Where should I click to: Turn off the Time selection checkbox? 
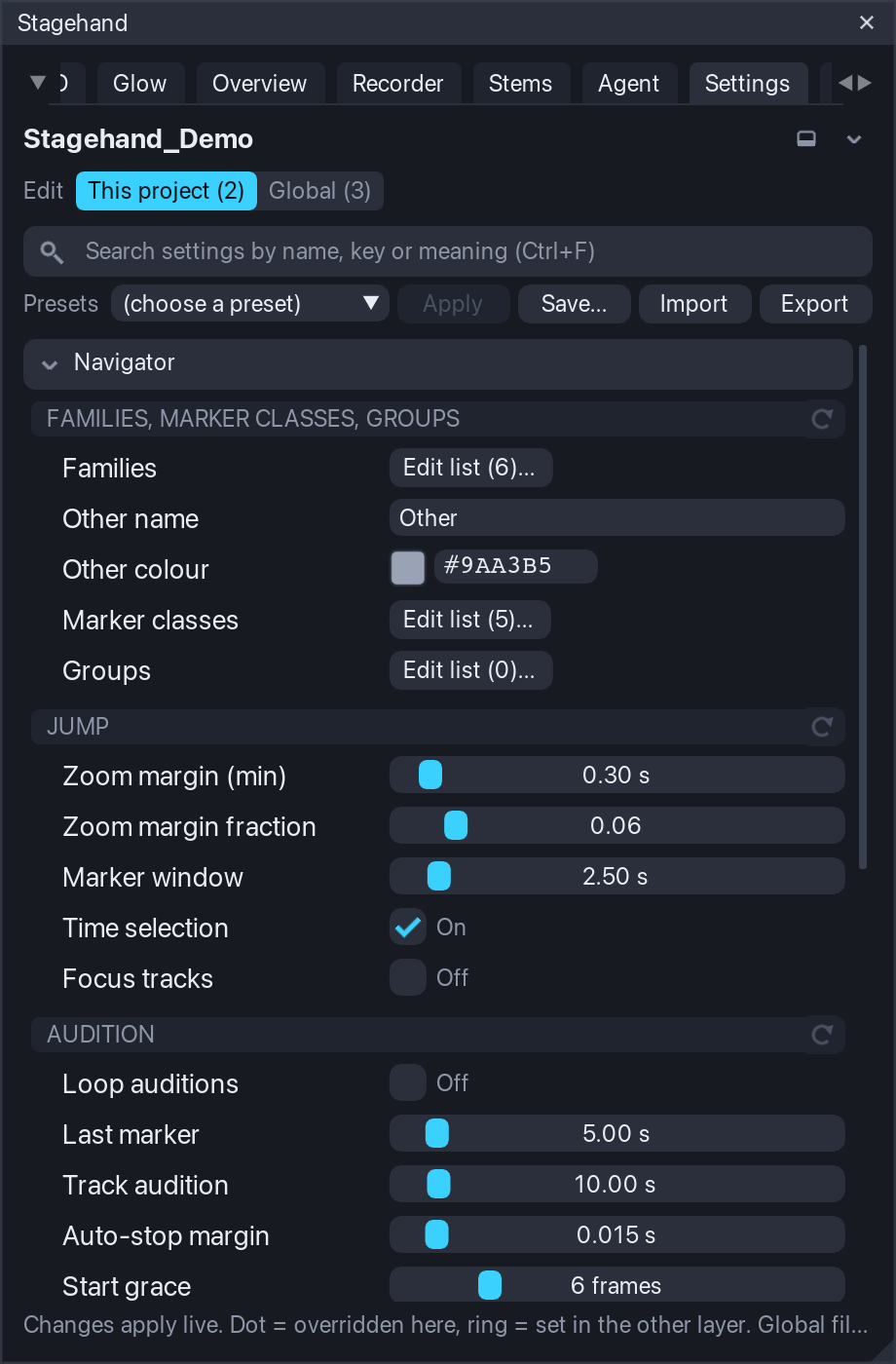point(408,927)
